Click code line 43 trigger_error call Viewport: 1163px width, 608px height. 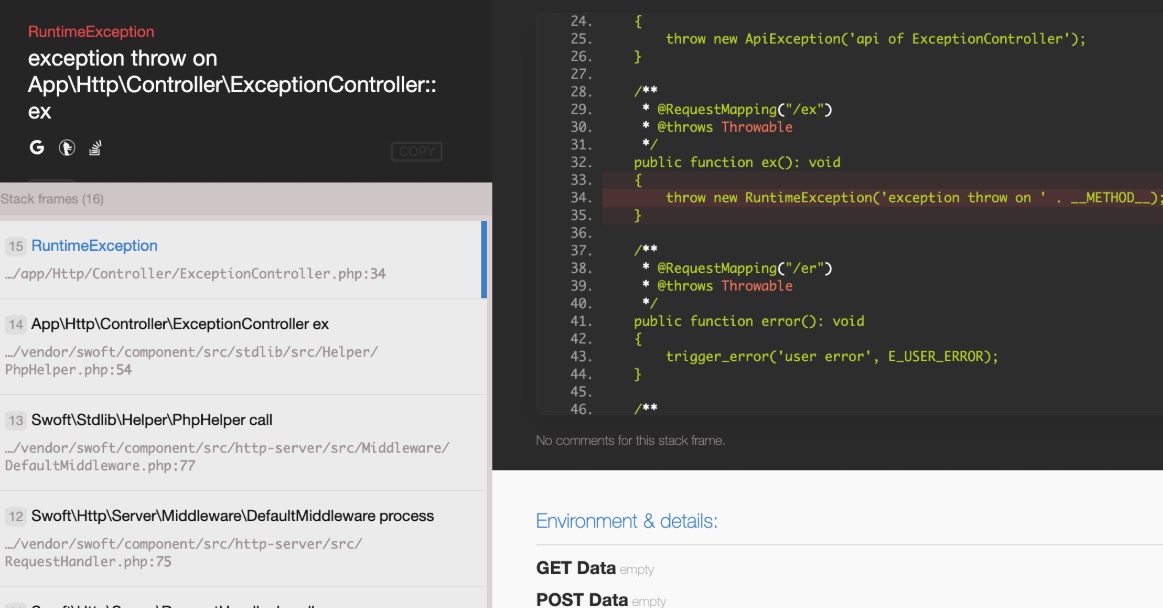831,356
